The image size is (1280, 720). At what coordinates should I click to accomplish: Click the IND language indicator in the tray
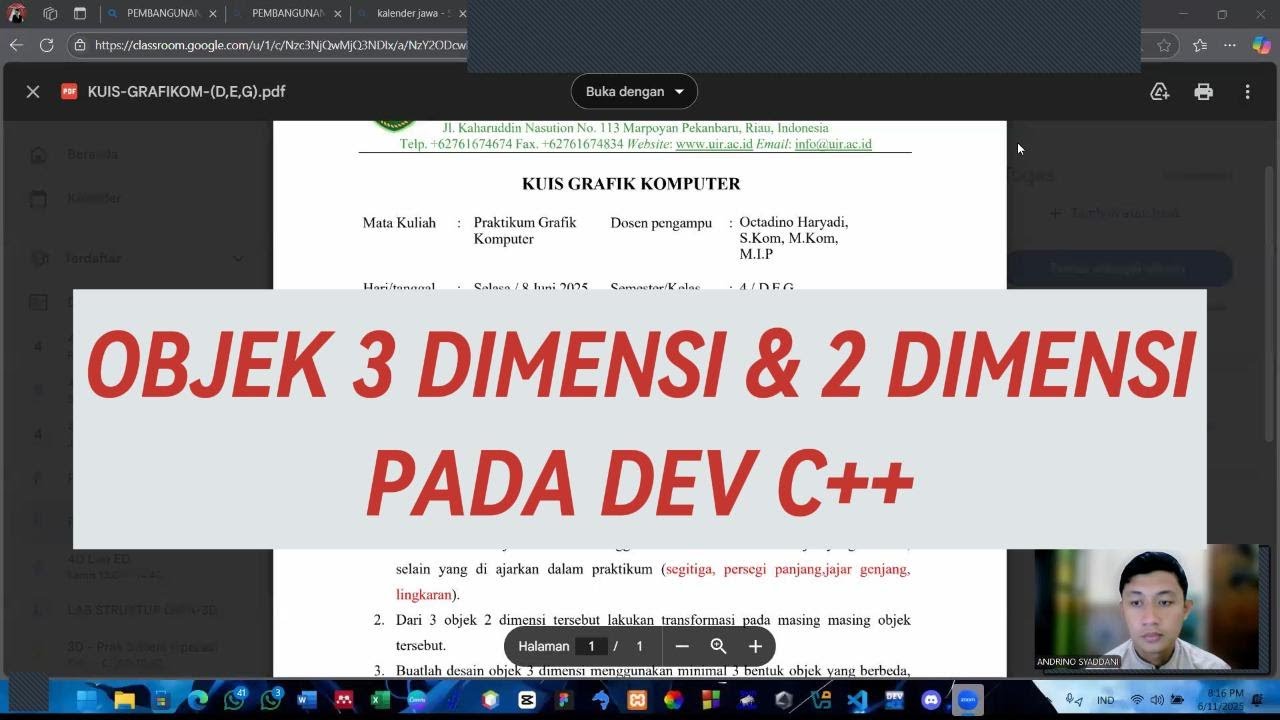point(1105,700)
